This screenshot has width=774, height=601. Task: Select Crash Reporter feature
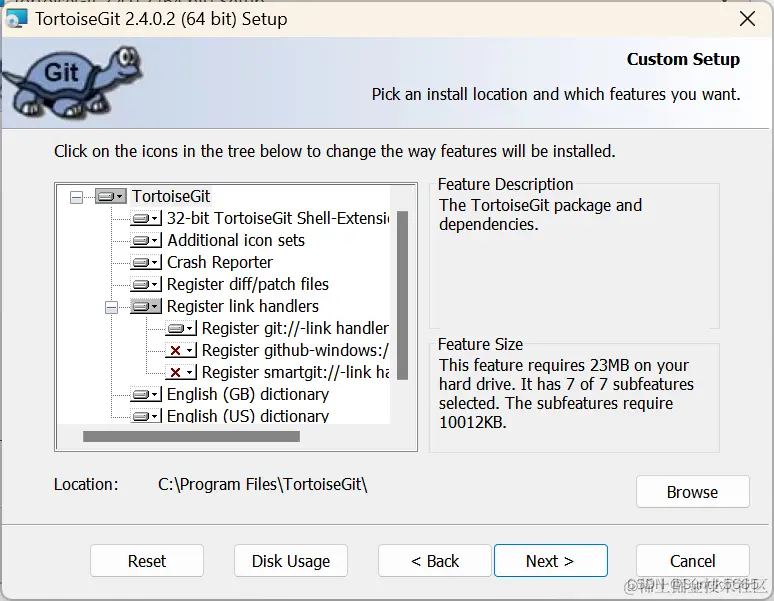pos(220,262)
